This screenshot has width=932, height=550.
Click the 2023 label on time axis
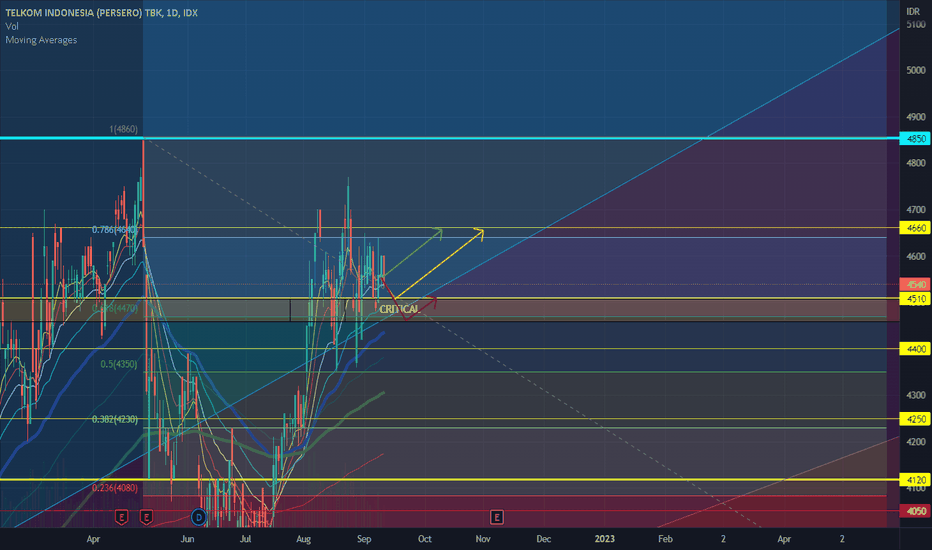click(x=604, y=539)
